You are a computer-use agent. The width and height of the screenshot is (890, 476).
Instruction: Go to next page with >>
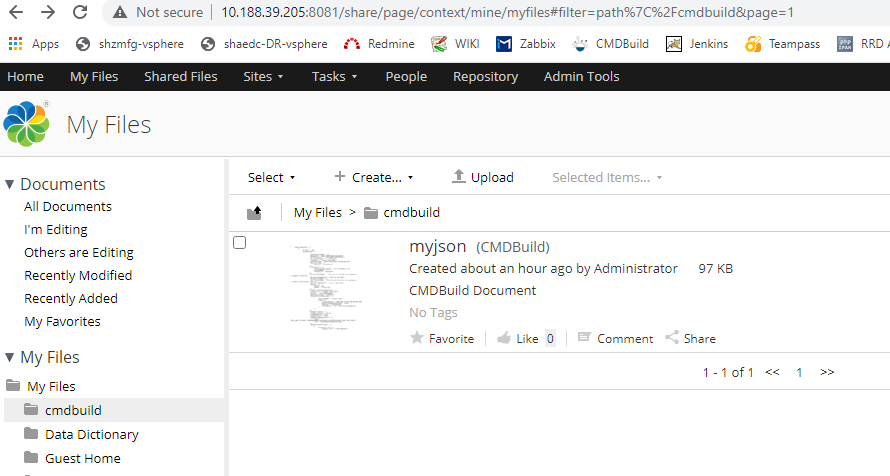(x=827, y=372)
